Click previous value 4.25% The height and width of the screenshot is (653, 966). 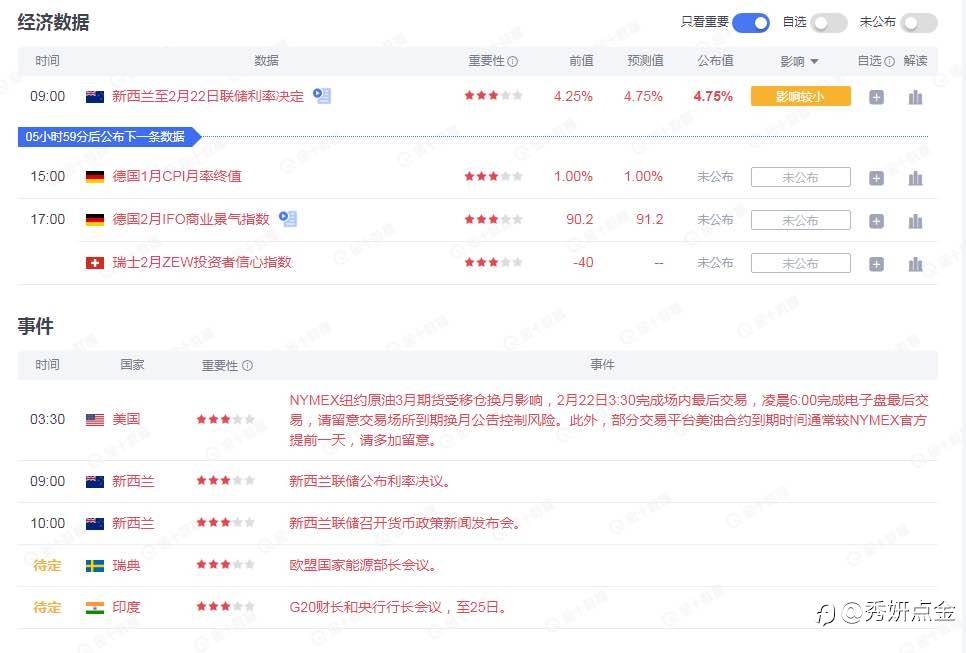[573, 96]
